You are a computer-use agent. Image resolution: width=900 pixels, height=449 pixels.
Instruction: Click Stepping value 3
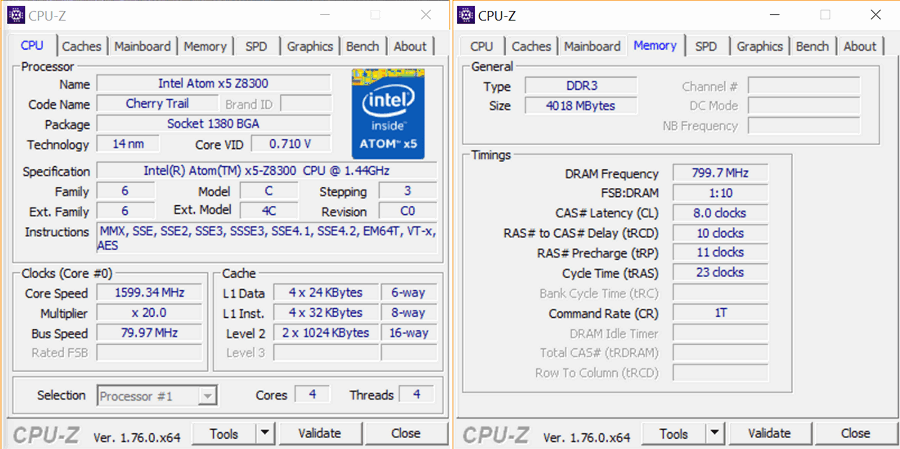pos(408,191)
